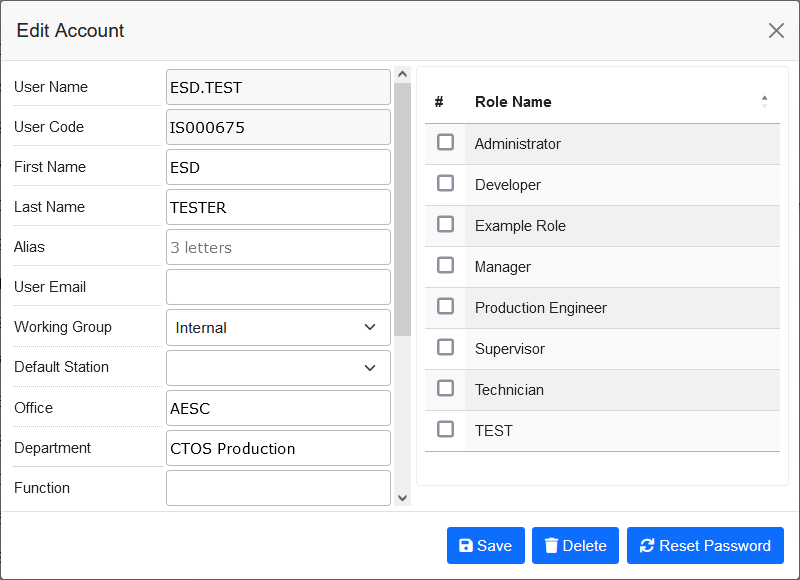This screenshot has width=800, height=580.
Task: Click the Department field with CTOS Production
Action: point(278,448)
